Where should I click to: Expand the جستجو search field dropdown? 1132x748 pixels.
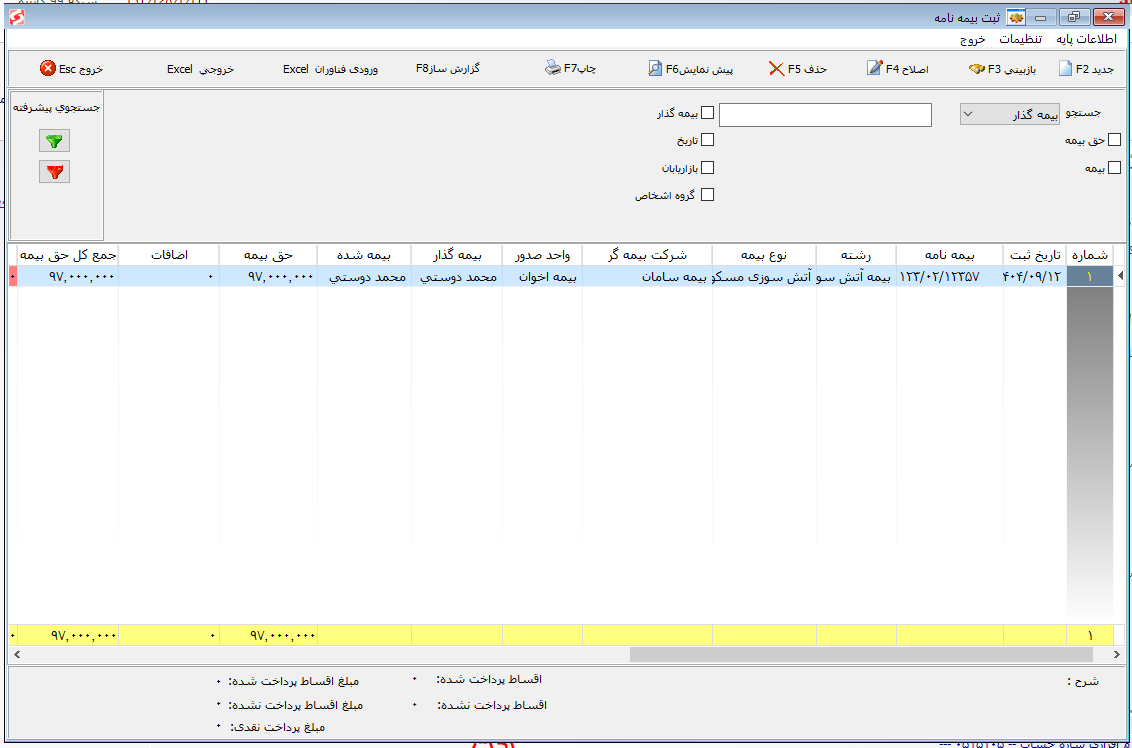[x=968, y=115]
